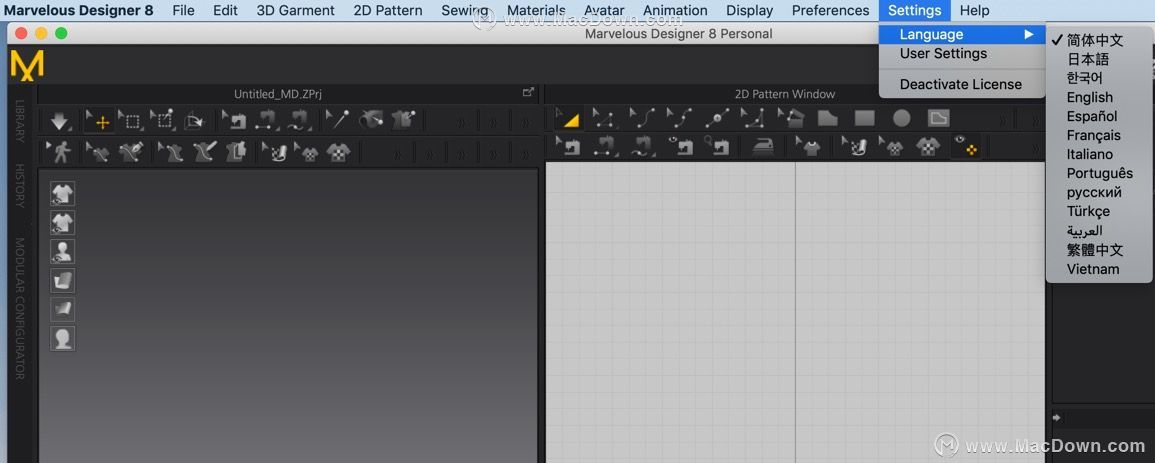
Task: Toggle Show Sewing eye icon in 2D toolbar
Action: [x=681, y=148]
